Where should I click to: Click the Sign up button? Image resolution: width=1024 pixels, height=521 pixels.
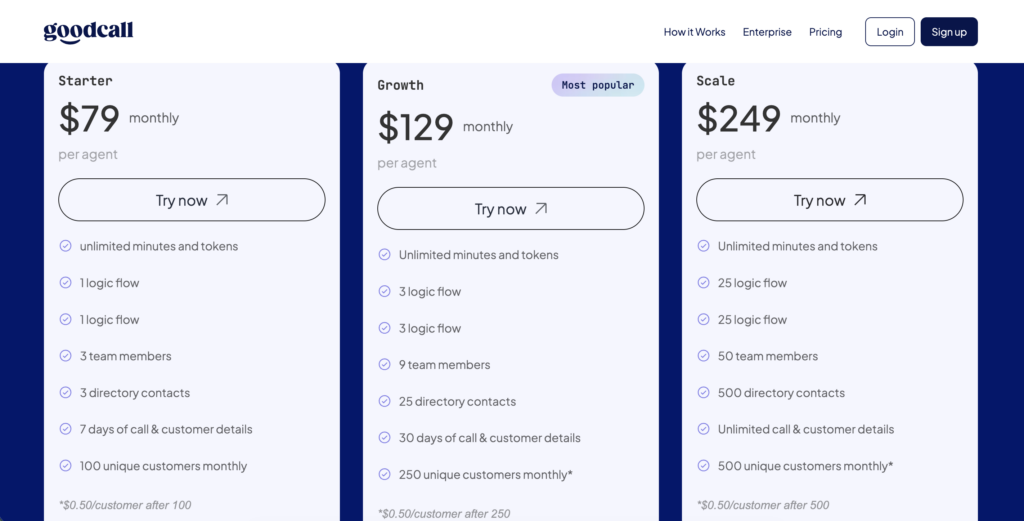pos(949,32)
